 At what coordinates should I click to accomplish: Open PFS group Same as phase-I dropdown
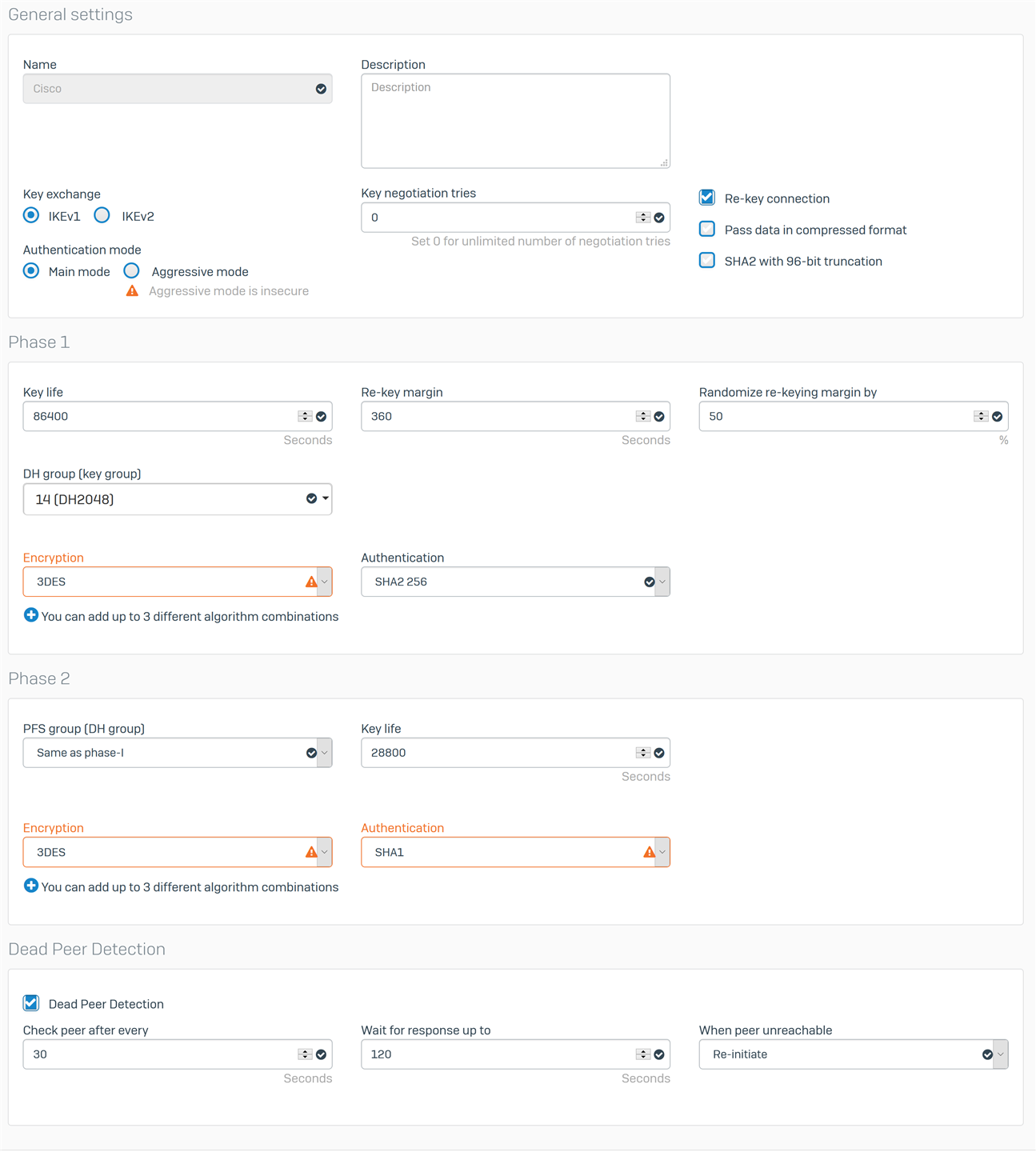click(x=178, y=753)
